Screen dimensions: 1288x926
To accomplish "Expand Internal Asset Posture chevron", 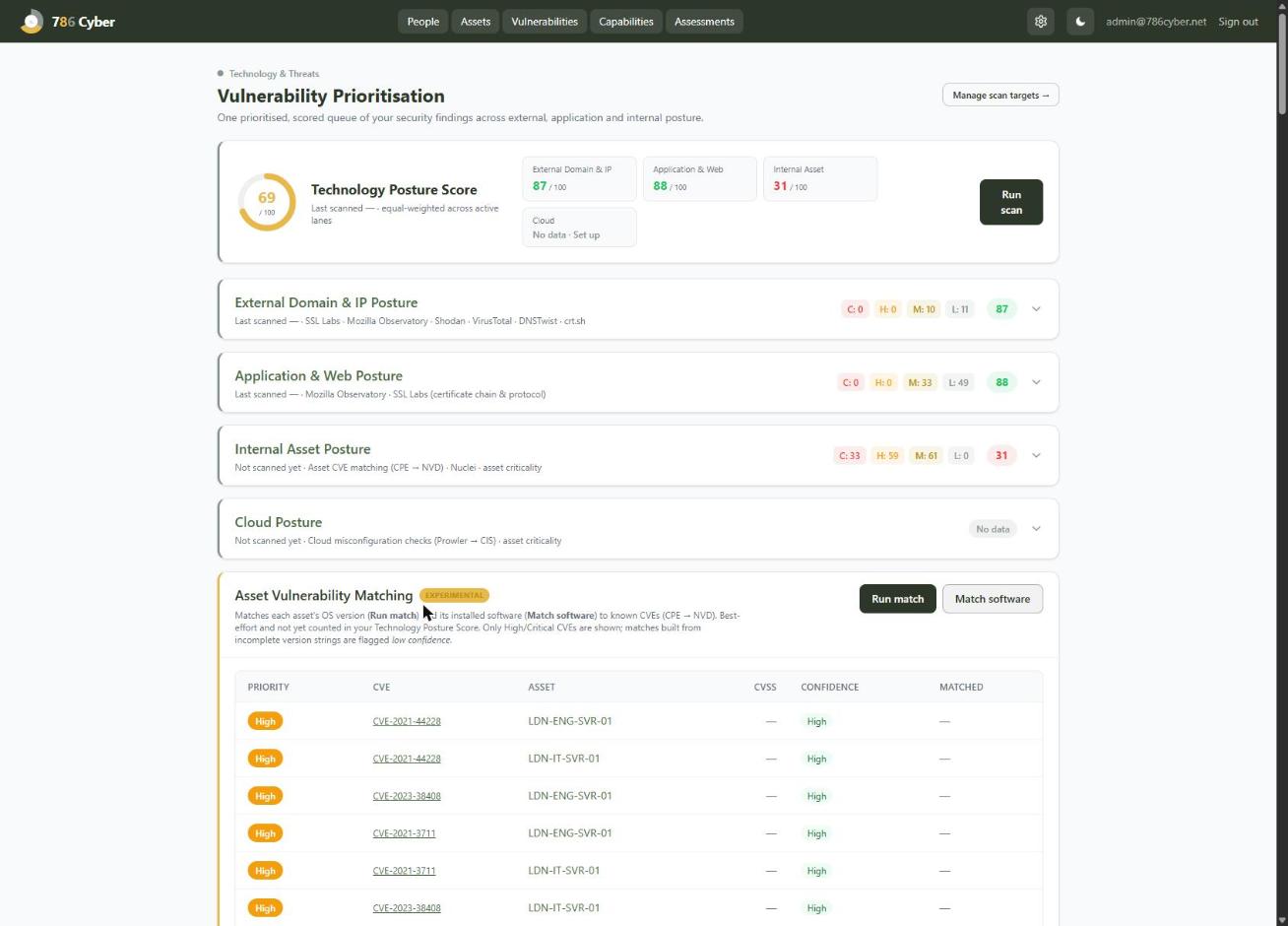I will click(x=1036, y=455).
